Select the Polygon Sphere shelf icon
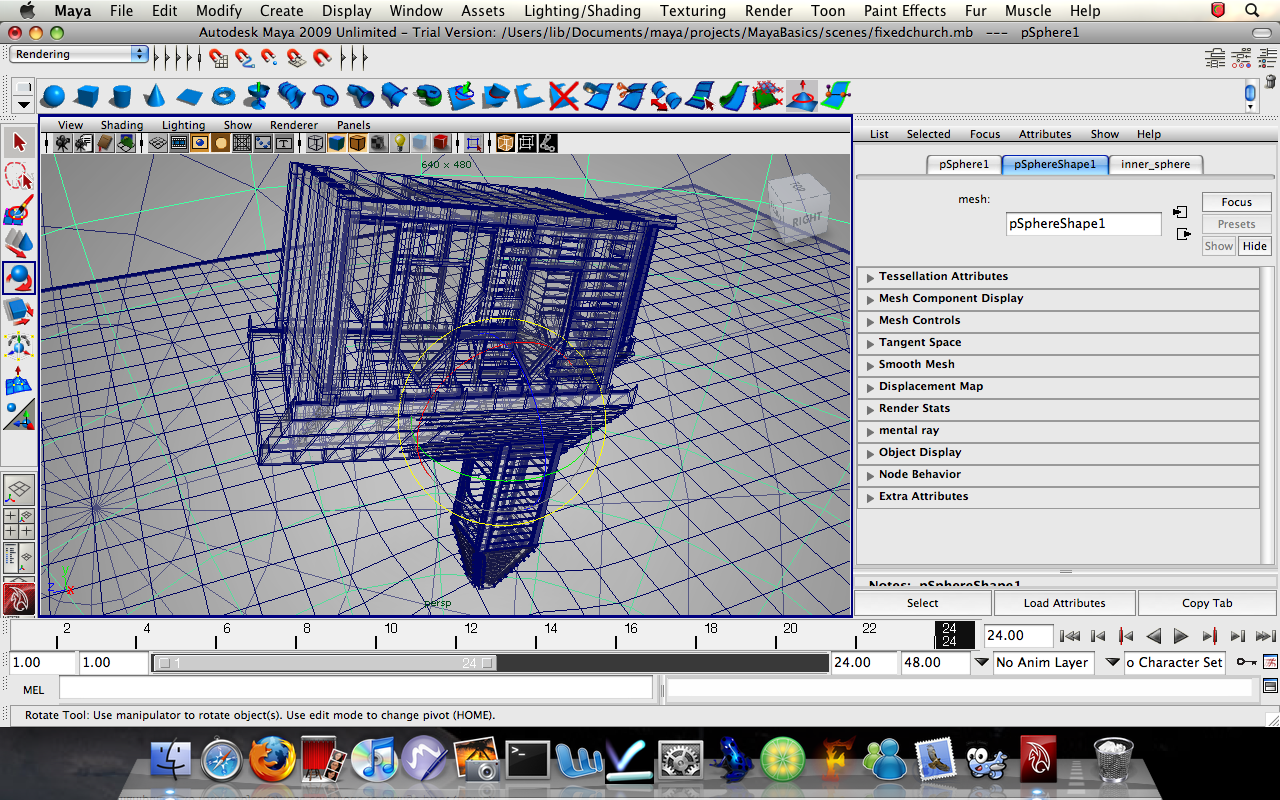The height and width of the screenshot is (800, 1280). click(54, 96)
